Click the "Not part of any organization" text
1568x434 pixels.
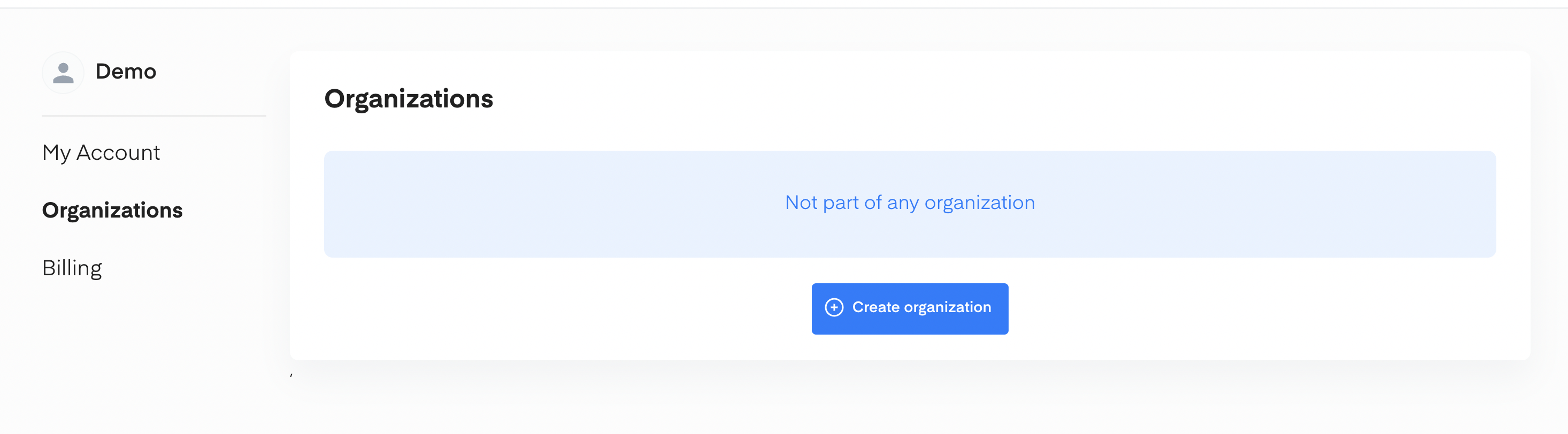pyautogui.click(x=909, y=203)
